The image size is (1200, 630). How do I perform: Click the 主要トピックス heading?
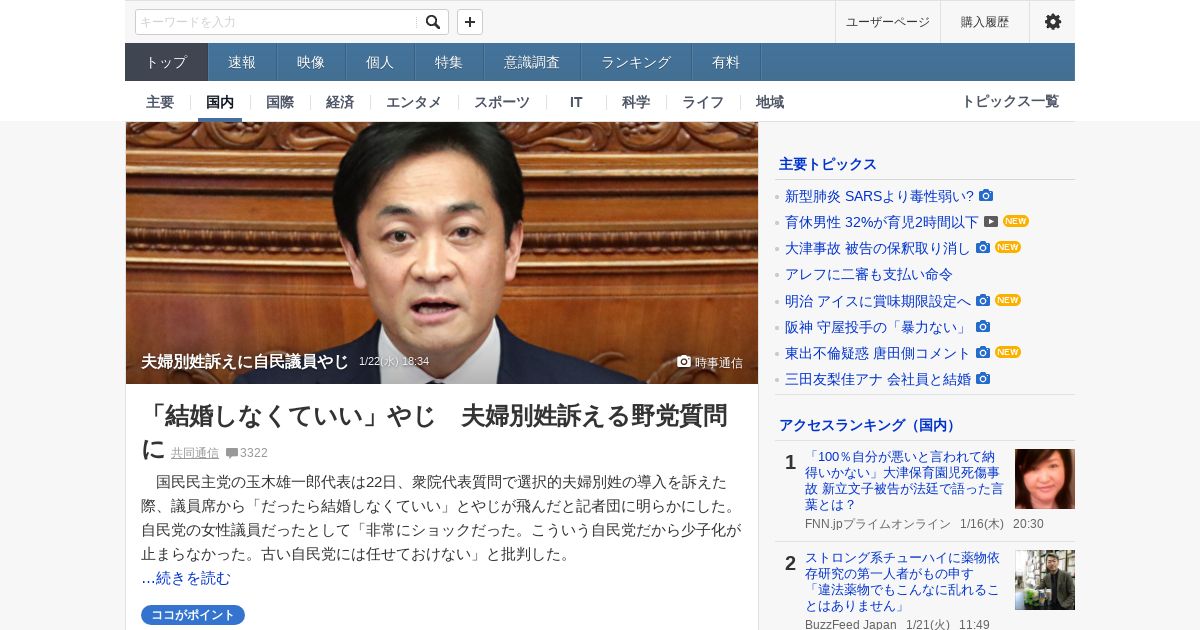(x=828, y=164)
